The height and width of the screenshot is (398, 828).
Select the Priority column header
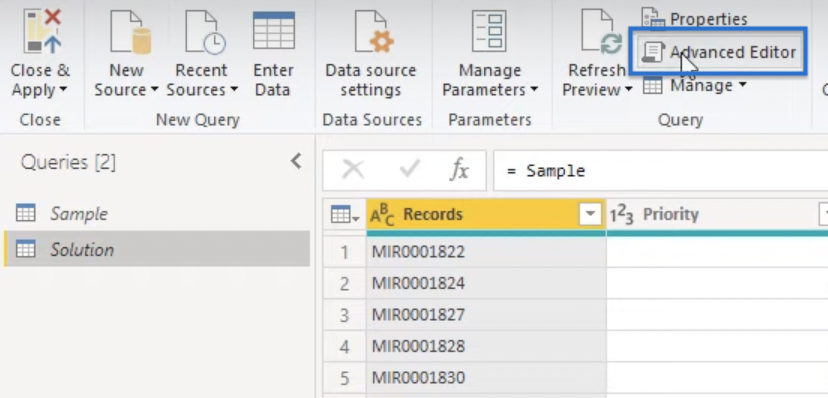[717, 214]
